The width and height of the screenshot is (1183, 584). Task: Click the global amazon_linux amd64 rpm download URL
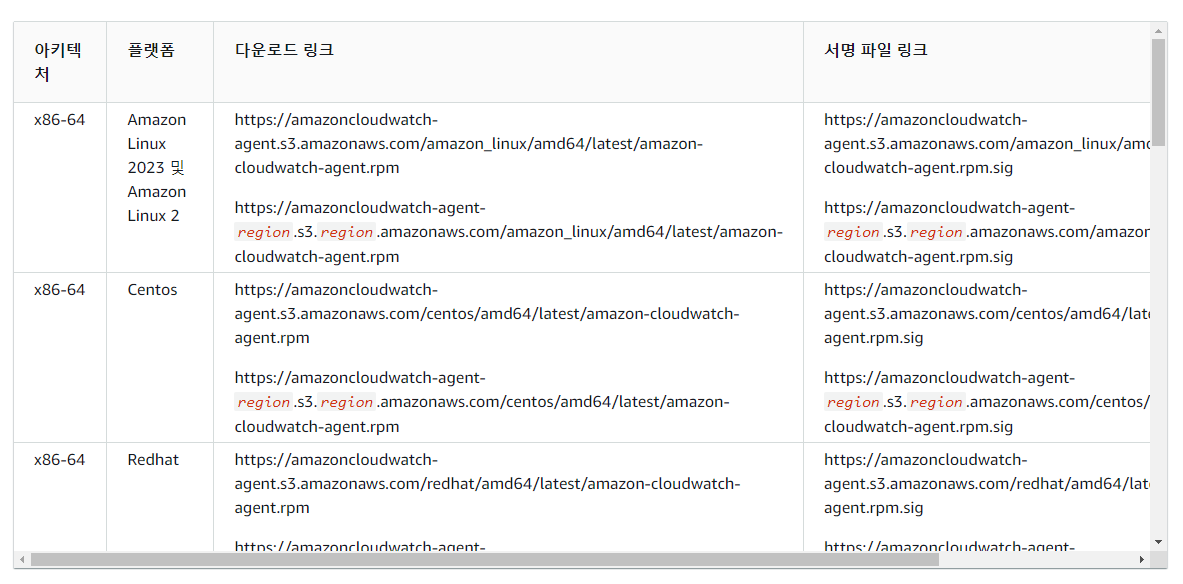[469, 143]
